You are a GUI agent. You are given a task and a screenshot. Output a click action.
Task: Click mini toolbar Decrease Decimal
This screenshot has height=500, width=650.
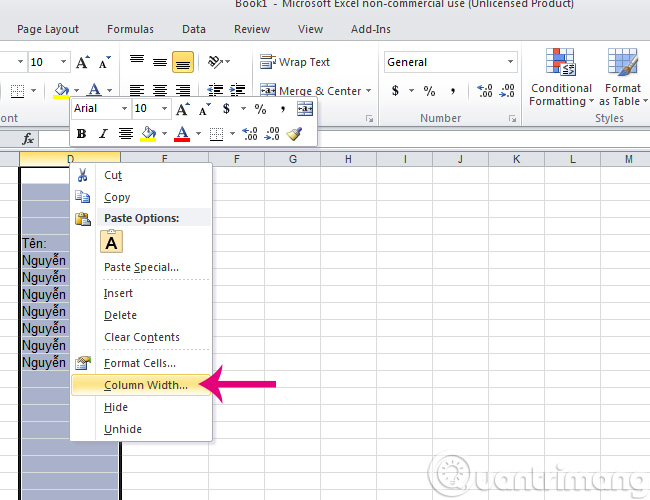pos(272,133)
